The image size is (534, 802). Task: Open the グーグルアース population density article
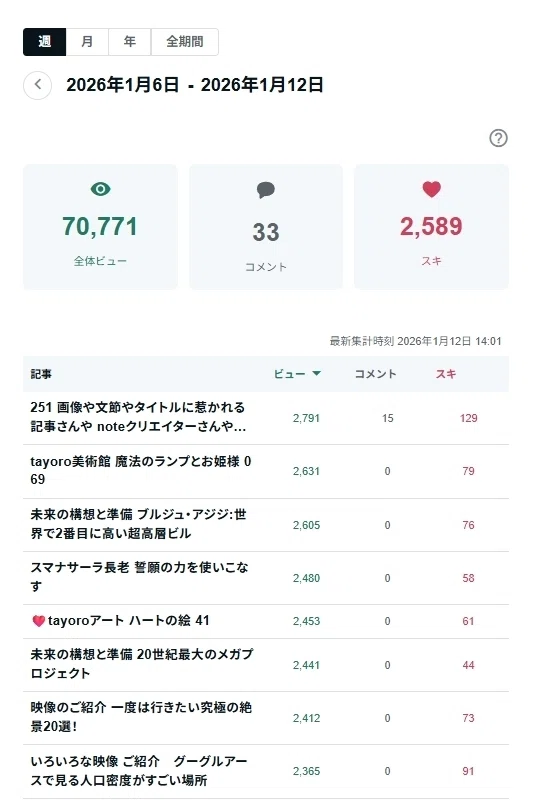click(139, 771)
